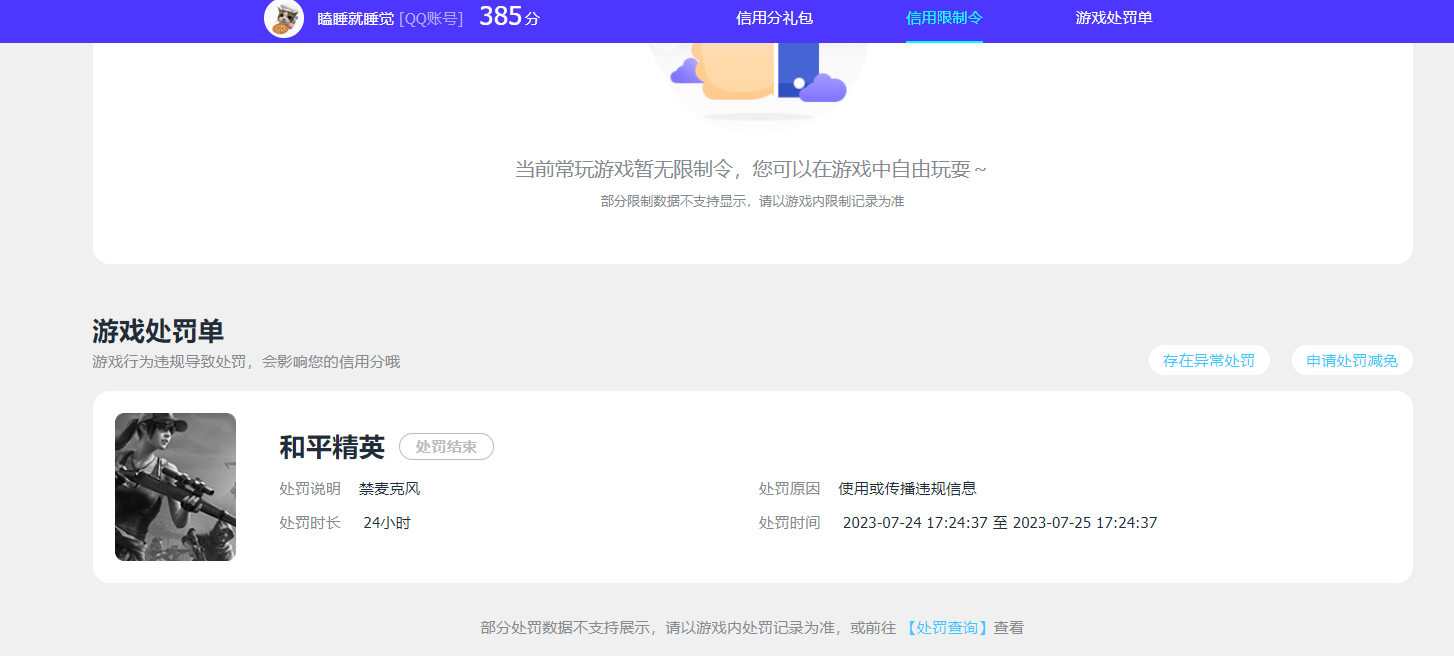
Task: Click the 申请处罚减免 button
Action: pos(1352,360)
